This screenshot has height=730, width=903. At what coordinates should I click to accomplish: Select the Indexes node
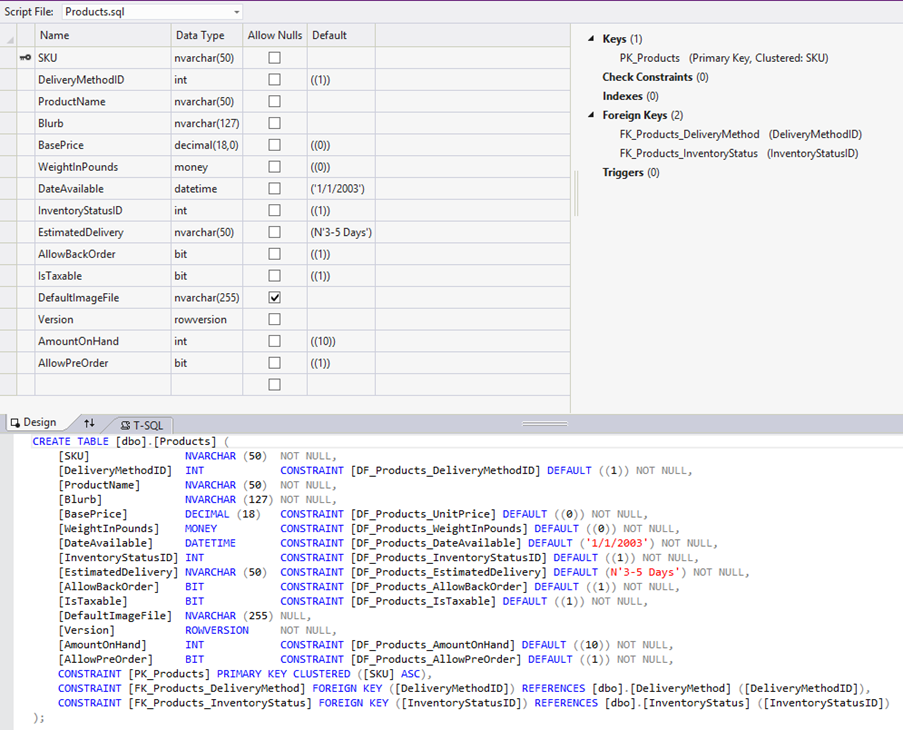click(631, 96)
